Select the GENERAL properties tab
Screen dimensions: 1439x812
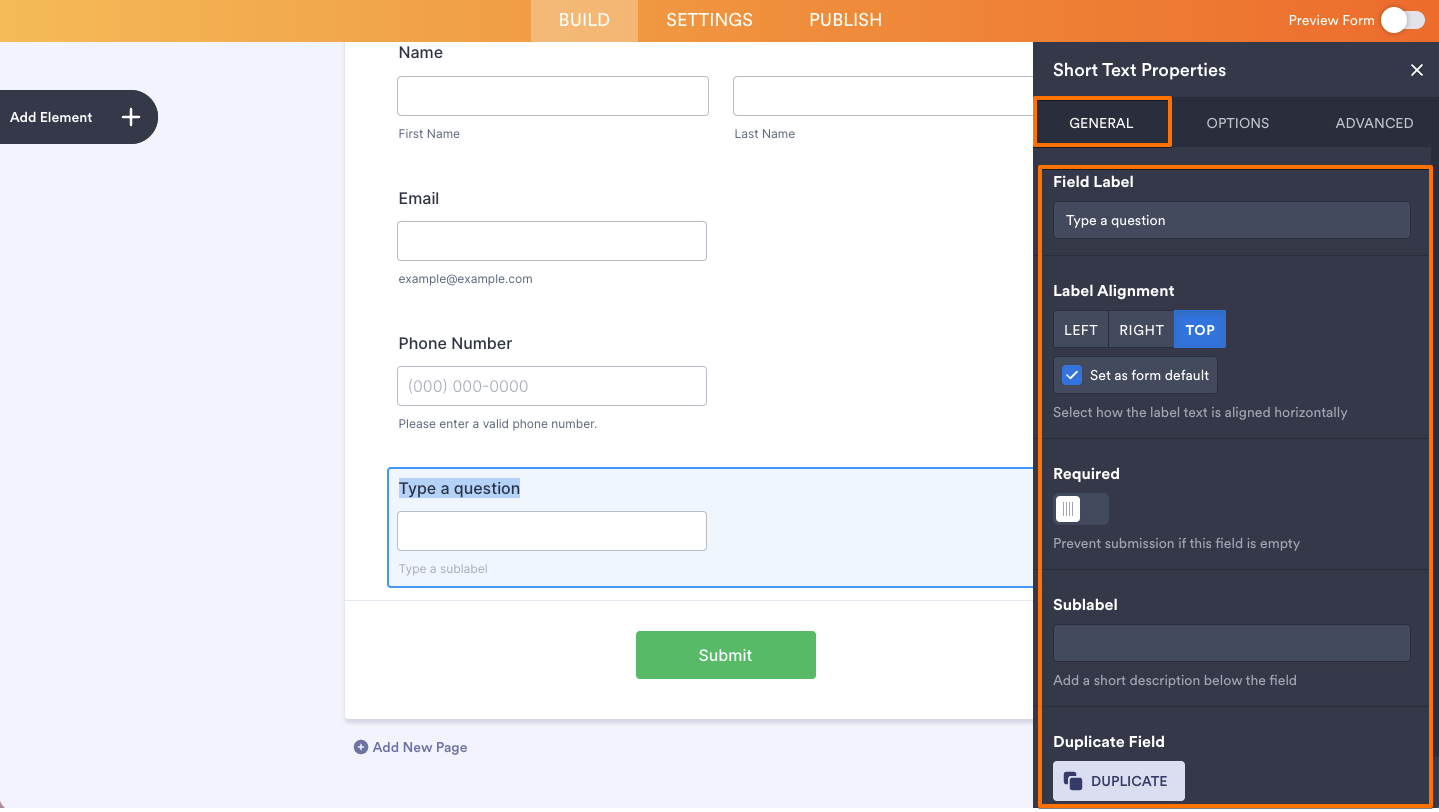pyautogui.click(x=1101, y=123)
